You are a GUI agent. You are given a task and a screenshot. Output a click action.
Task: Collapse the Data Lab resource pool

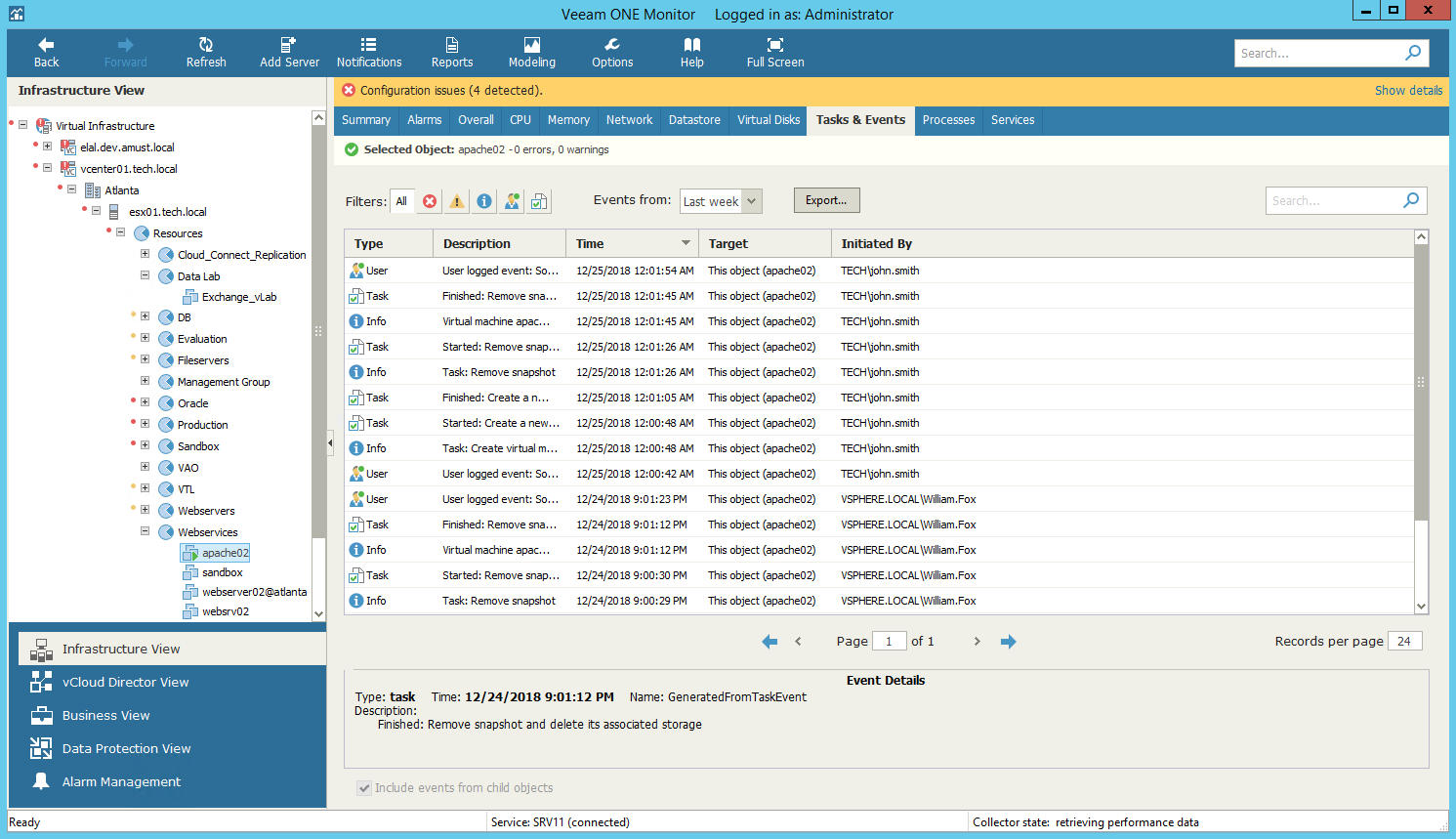(x=145, y=275)
